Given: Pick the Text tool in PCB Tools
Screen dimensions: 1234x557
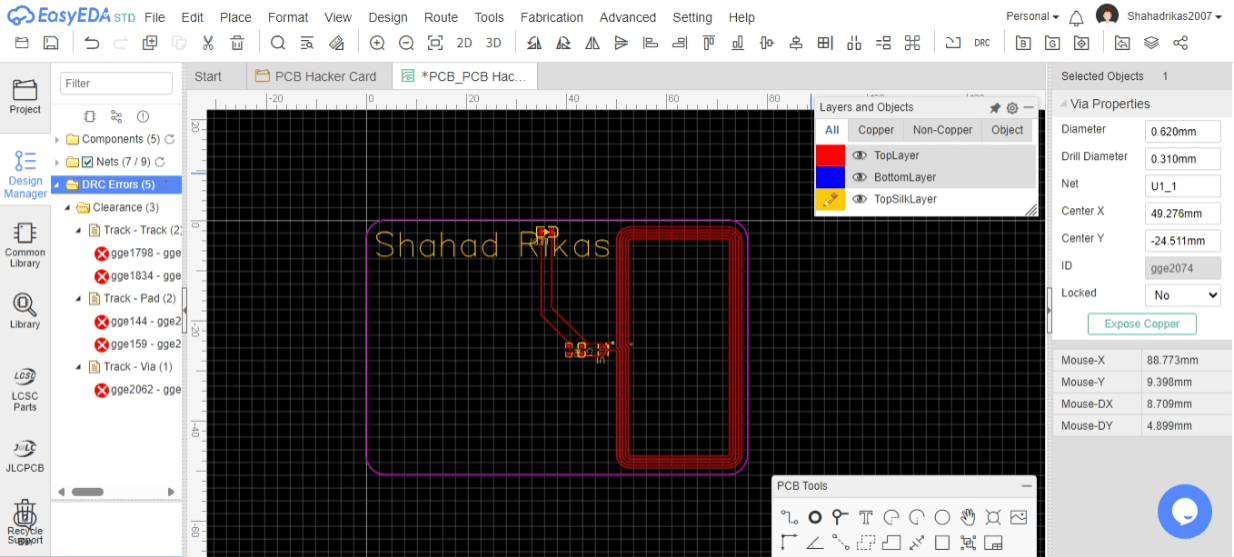Looking at the screenshot, I should tap(865, 517).
